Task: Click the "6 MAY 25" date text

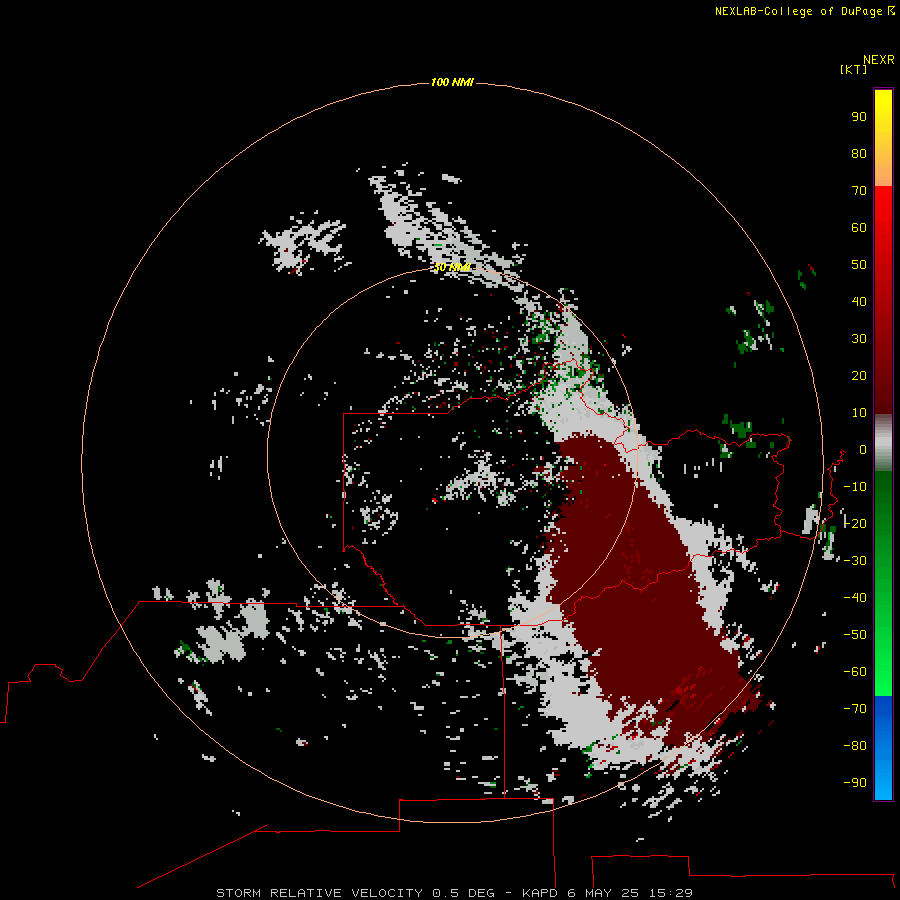Action: tap(603, 893)
